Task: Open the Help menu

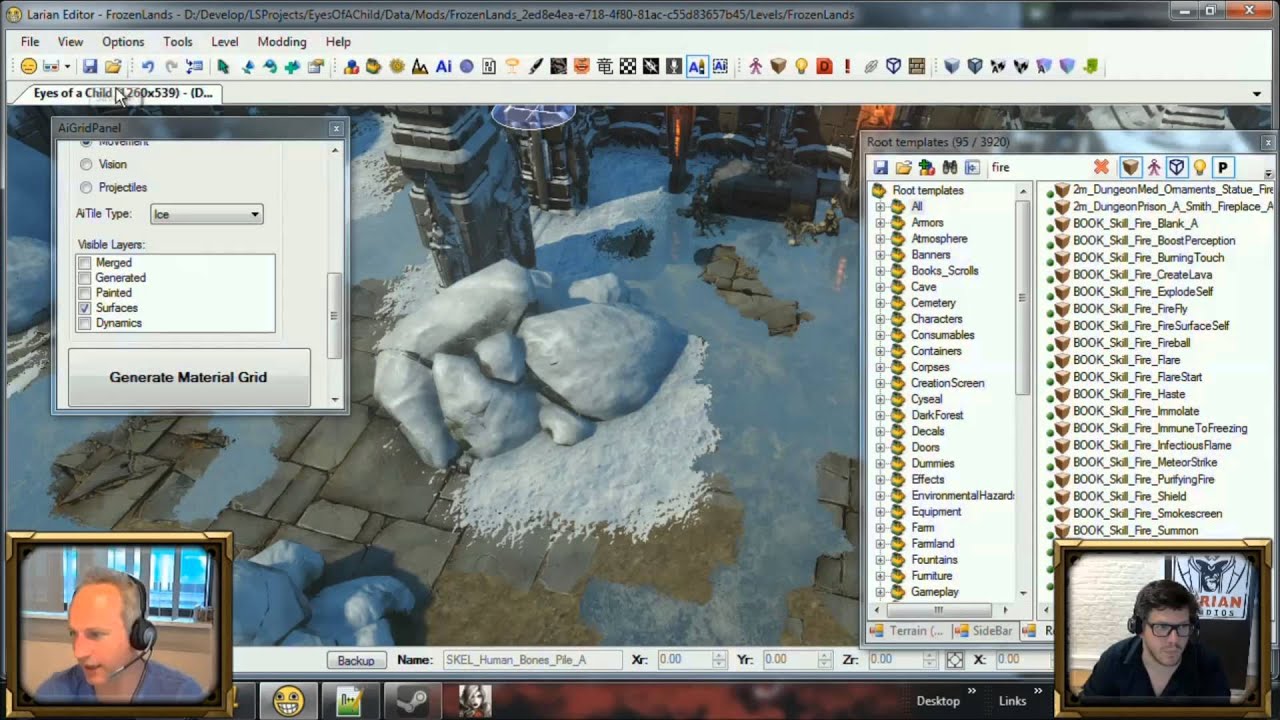Action: 338,42
